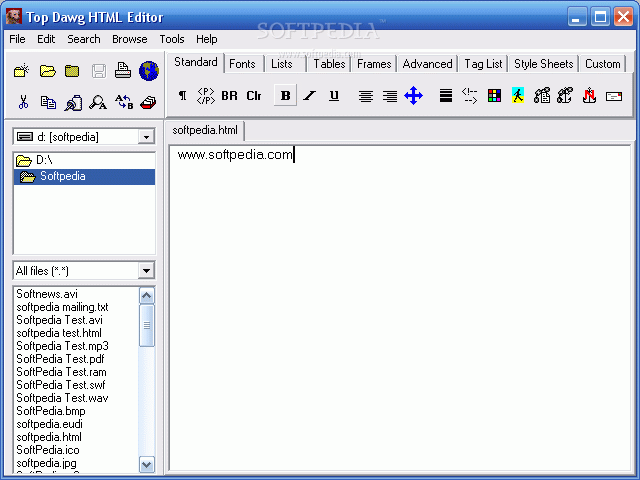Click the blue four-way arrows icon

click(x=413, y=96)
